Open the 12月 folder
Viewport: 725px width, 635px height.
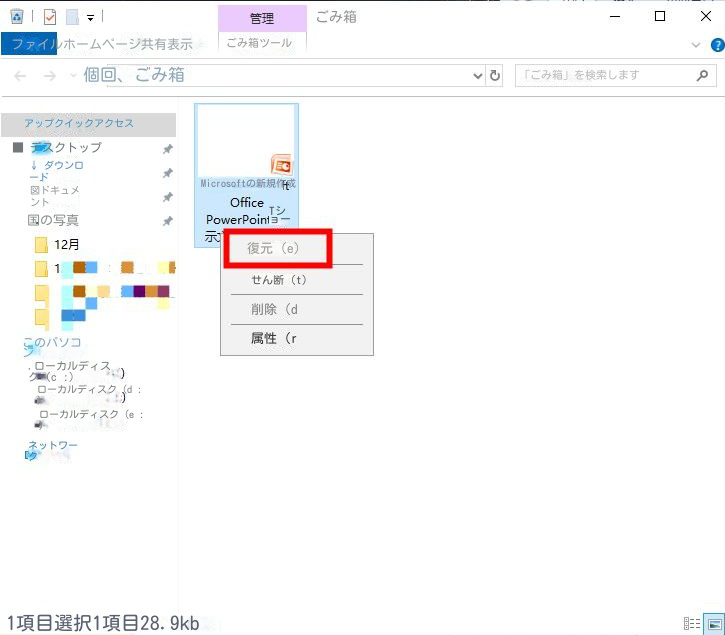[67, 244]
